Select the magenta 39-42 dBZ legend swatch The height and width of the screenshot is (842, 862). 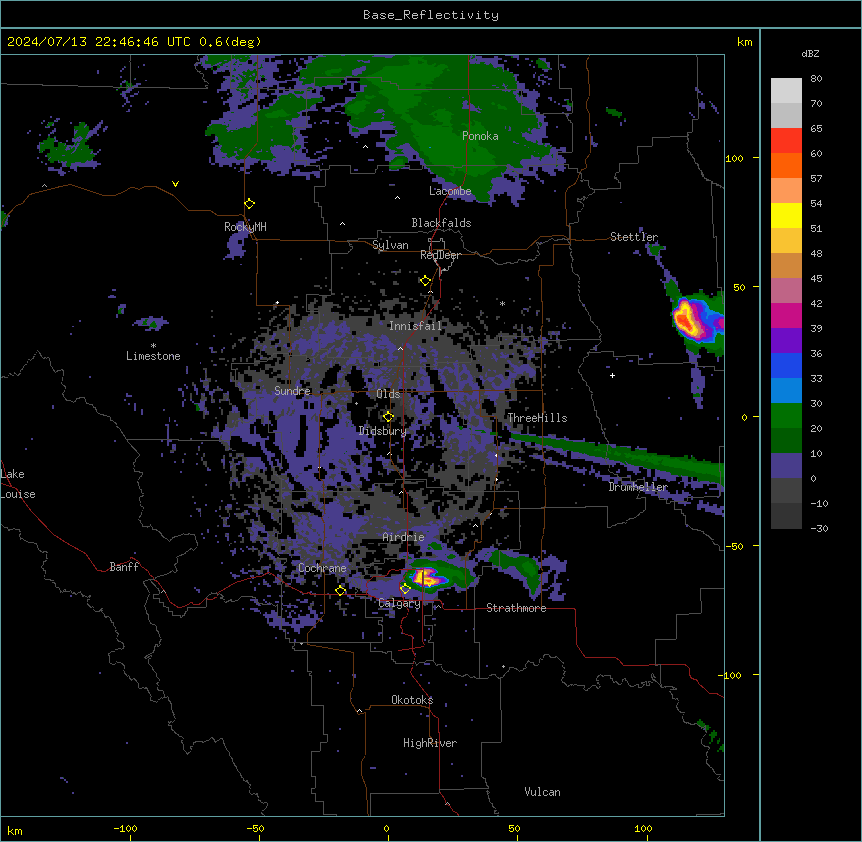click(x=786, y=315)
